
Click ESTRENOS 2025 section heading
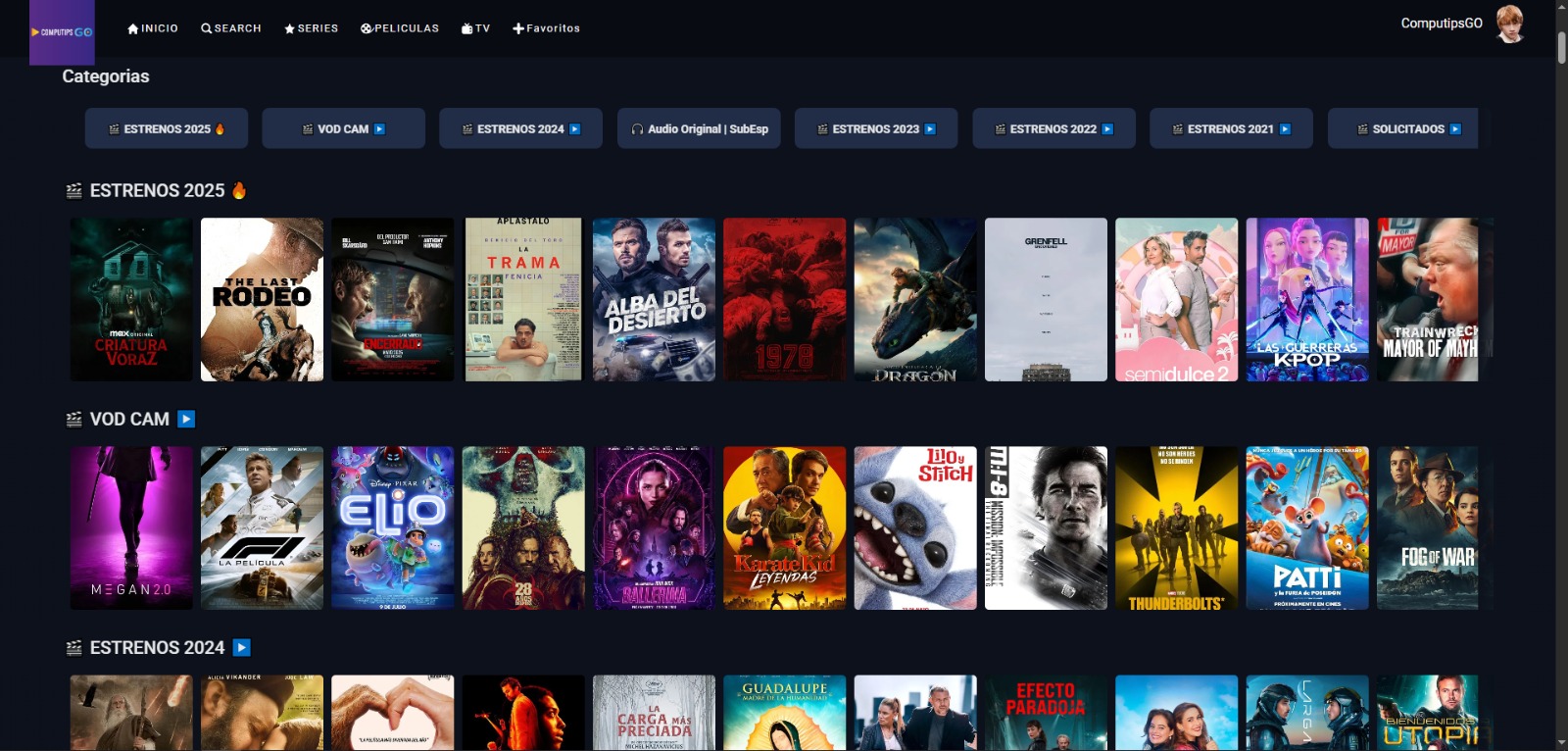tap(157, 190)
